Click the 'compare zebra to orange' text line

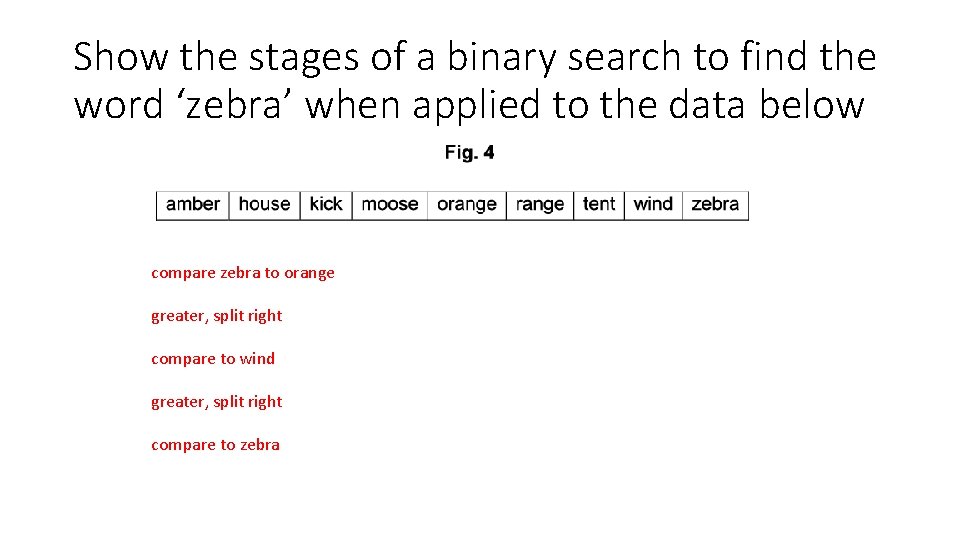pyautogui.click(x=242, y=273)
